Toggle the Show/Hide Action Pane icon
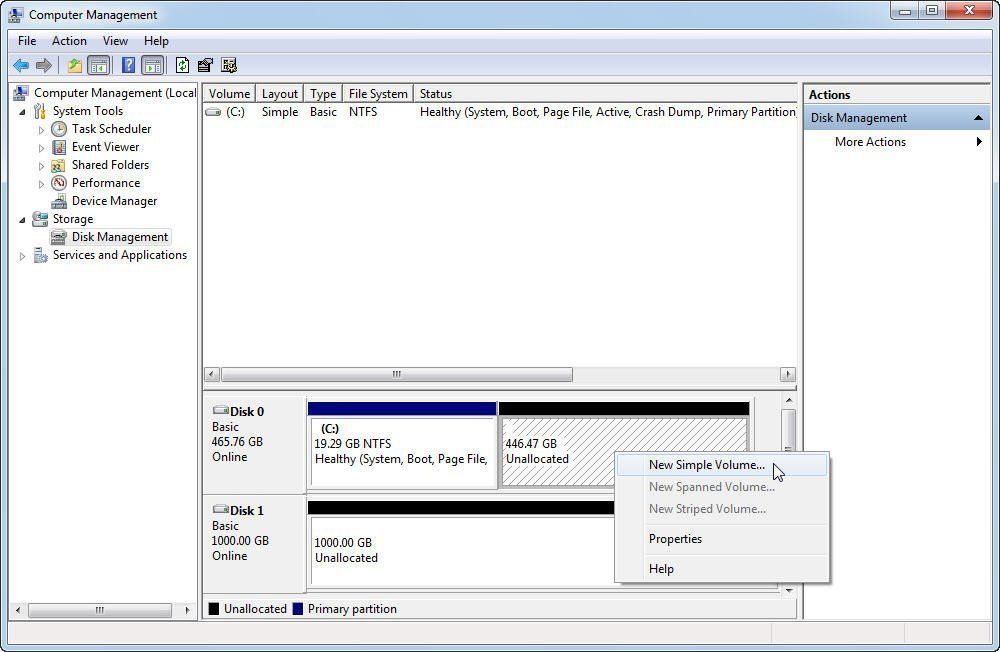 152,65
